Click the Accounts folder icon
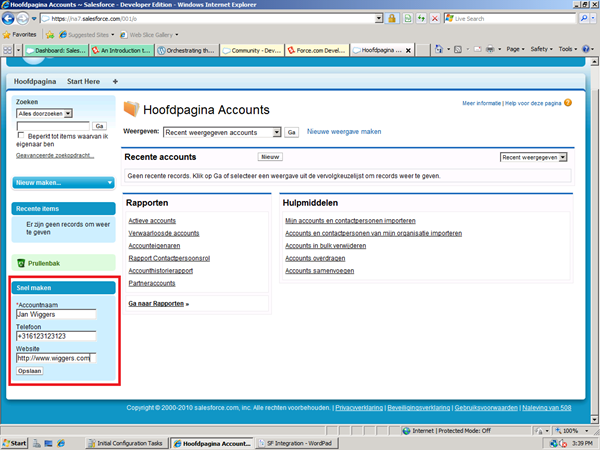 [x=131, y=109]
